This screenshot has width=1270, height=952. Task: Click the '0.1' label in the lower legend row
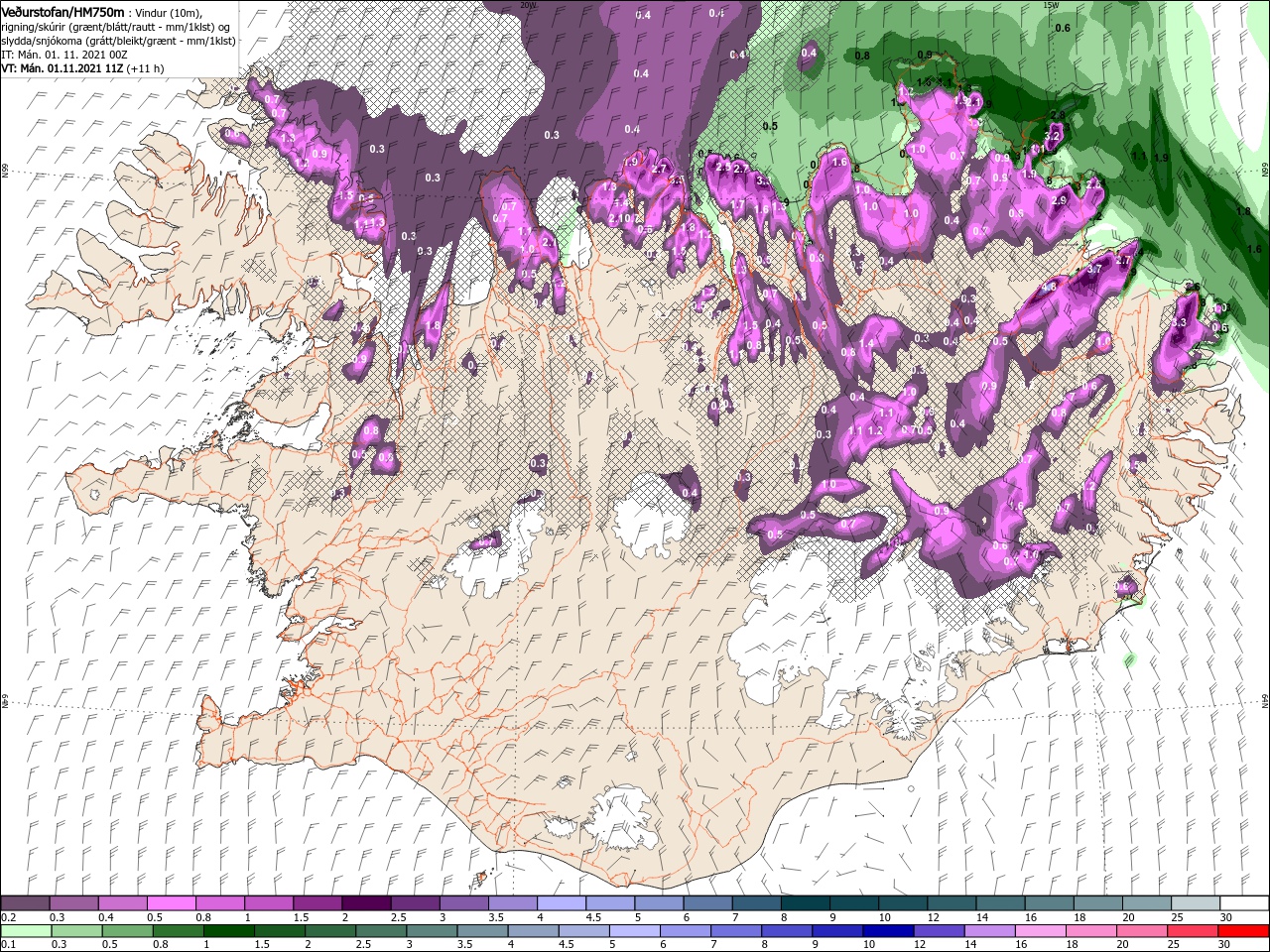point(8,946)
